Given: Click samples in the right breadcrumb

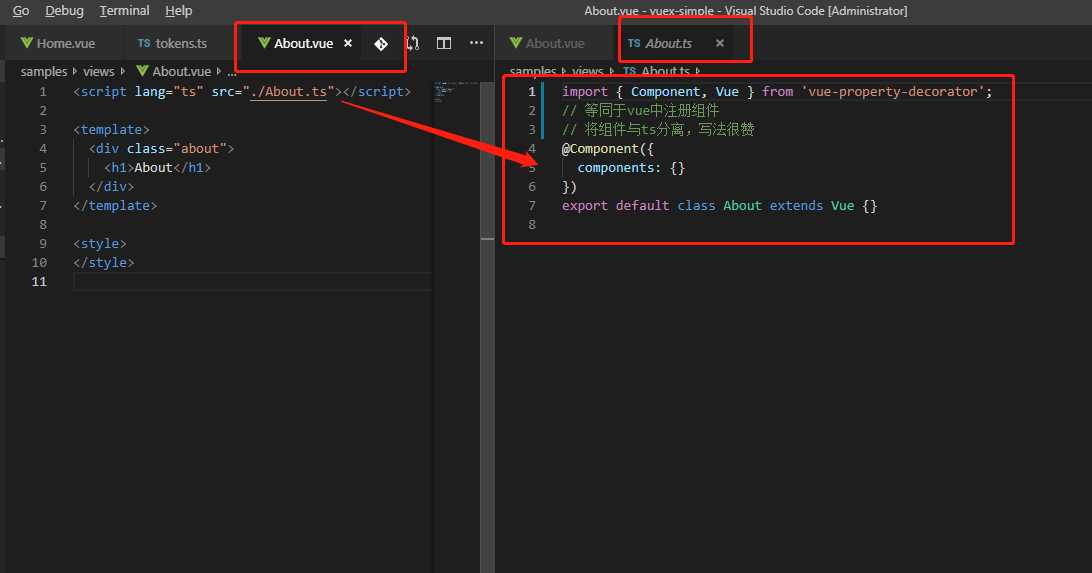Looking at the screenshot, I should pyautogui.click(x=533, y=71).
